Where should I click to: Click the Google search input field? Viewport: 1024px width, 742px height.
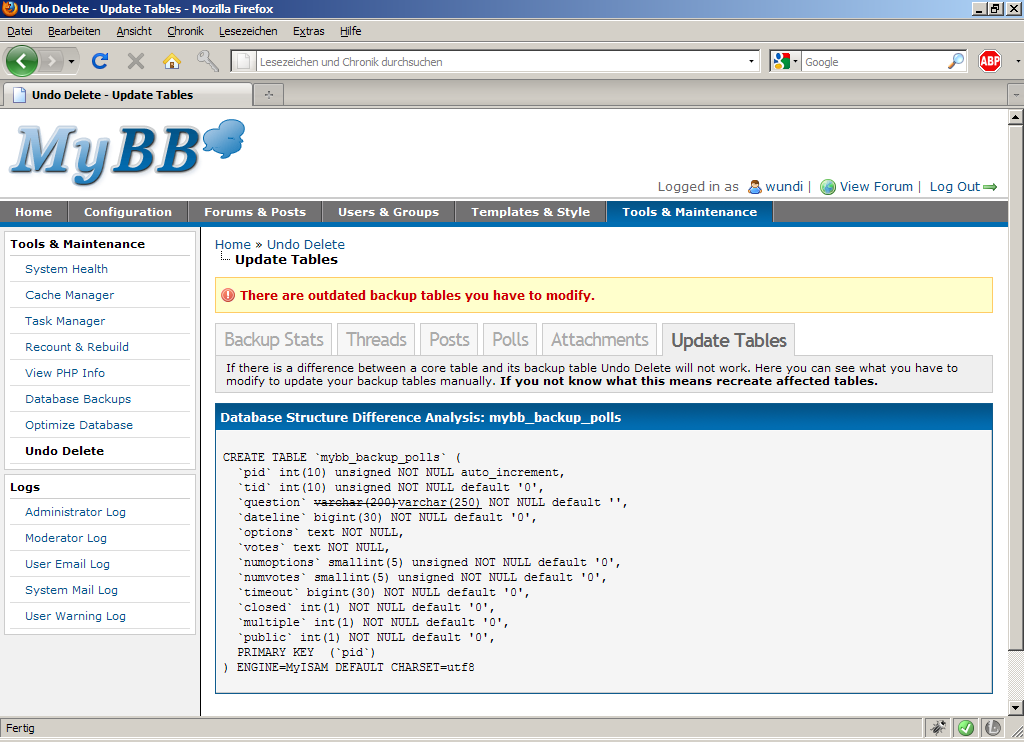tap(872, 61)
